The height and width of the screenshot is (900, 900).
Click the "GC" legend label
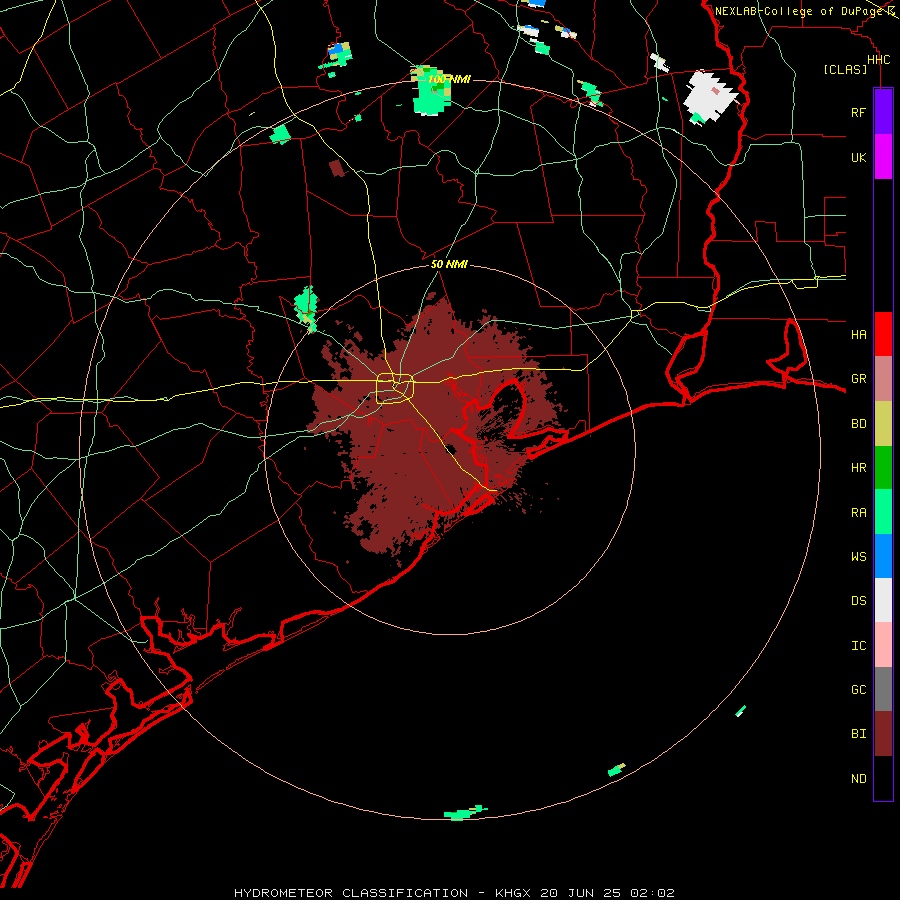tap(858, 689)
